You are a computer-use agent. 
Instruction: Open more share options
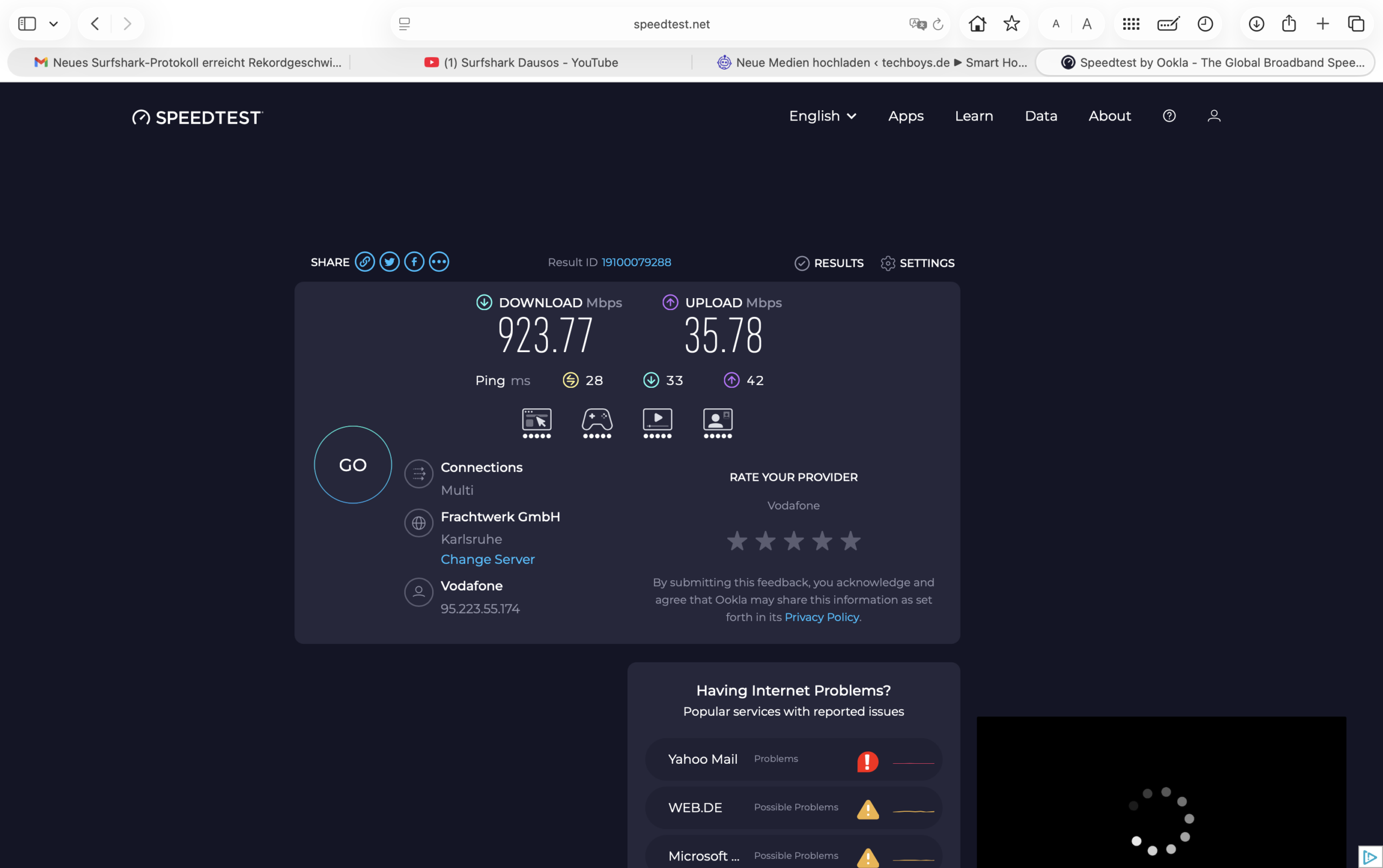click(x=439, y=262)
